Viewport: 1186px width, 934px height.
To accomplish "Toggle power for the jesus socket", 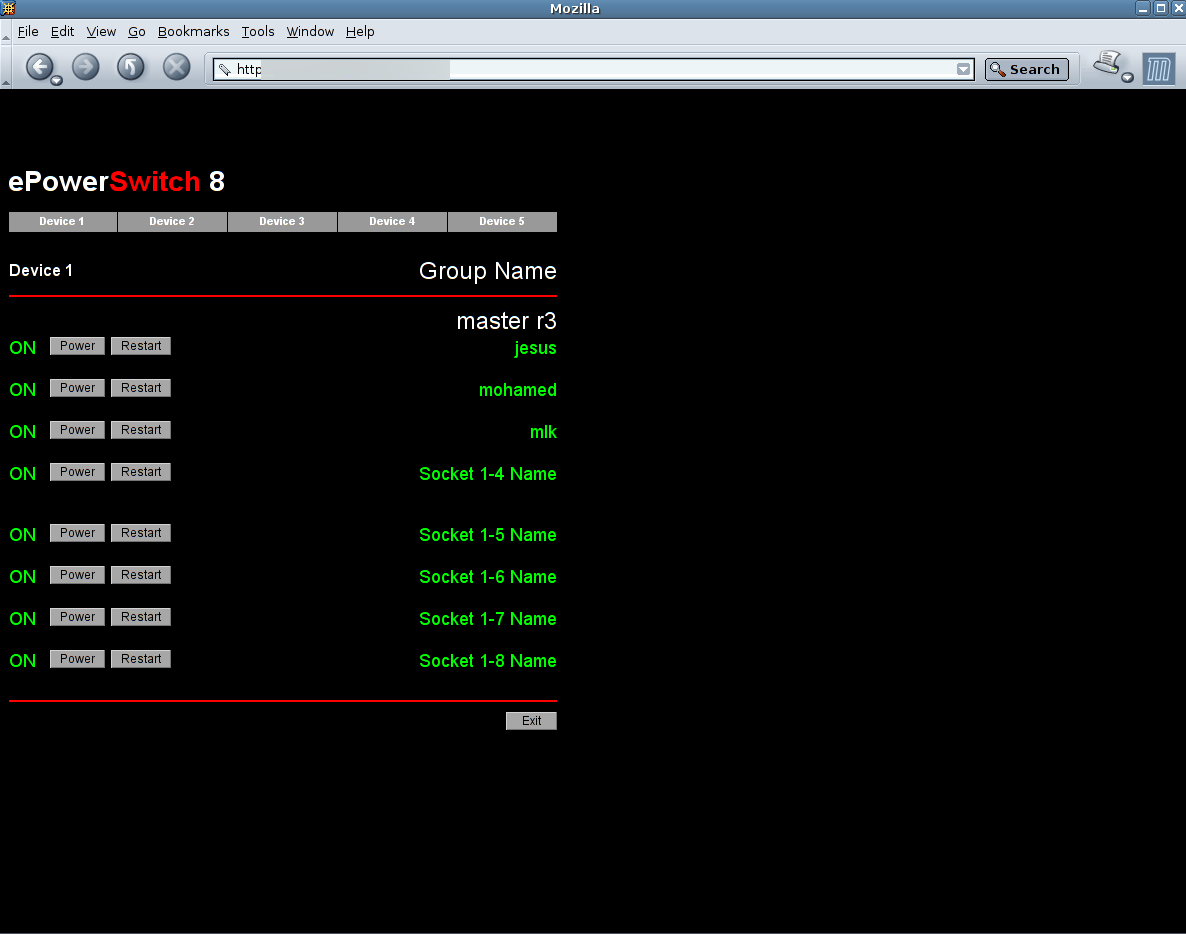I will point(77,346).
